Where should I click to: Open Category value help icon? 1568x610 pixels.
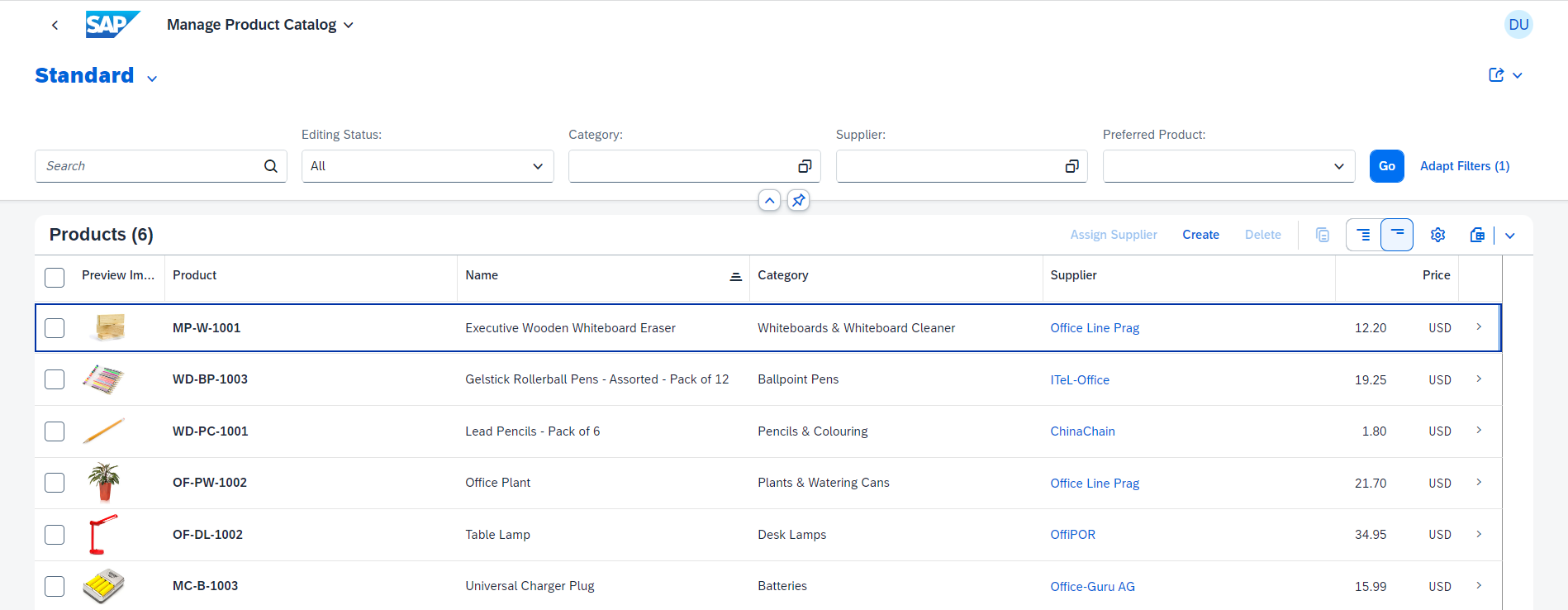point(804,166)
